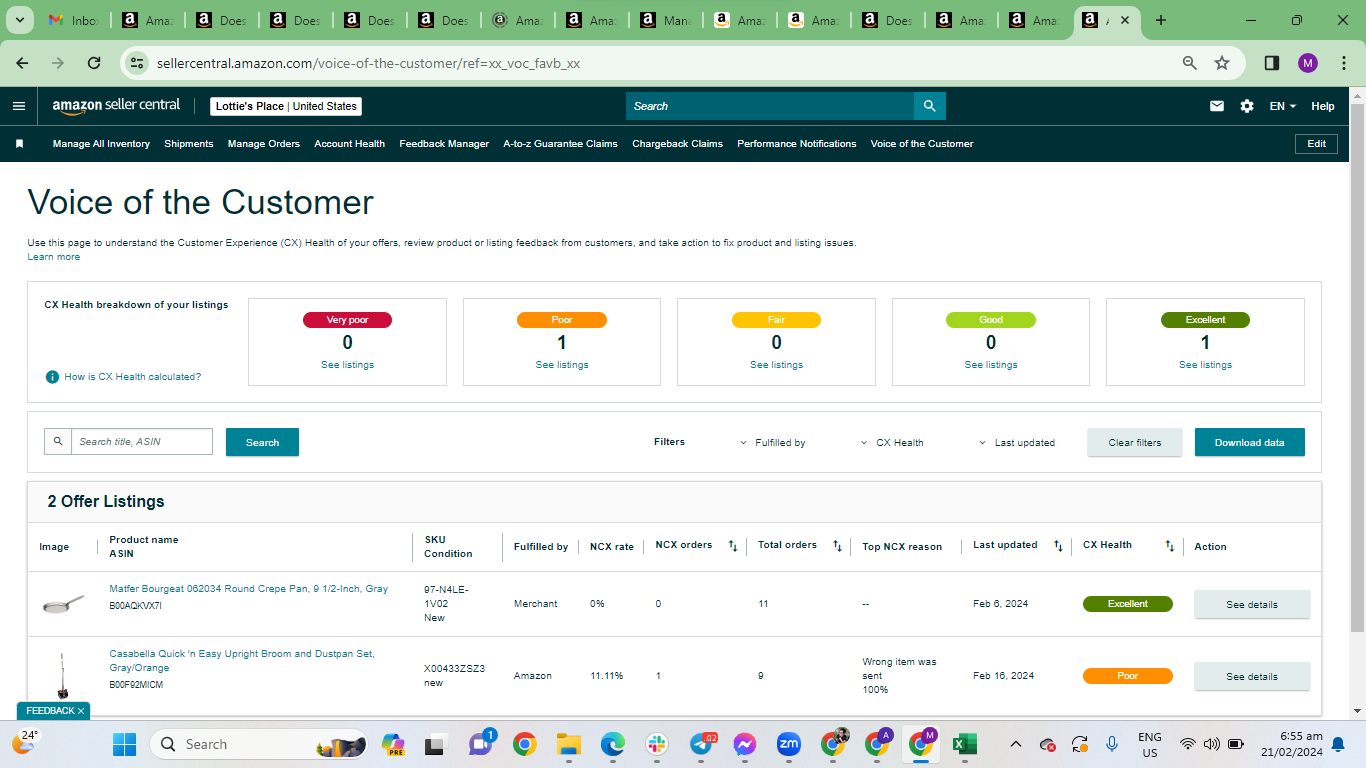Viewport: 1366px width, 768px height.
Task: Follow the Learn more link
Action: click(54, 257)
